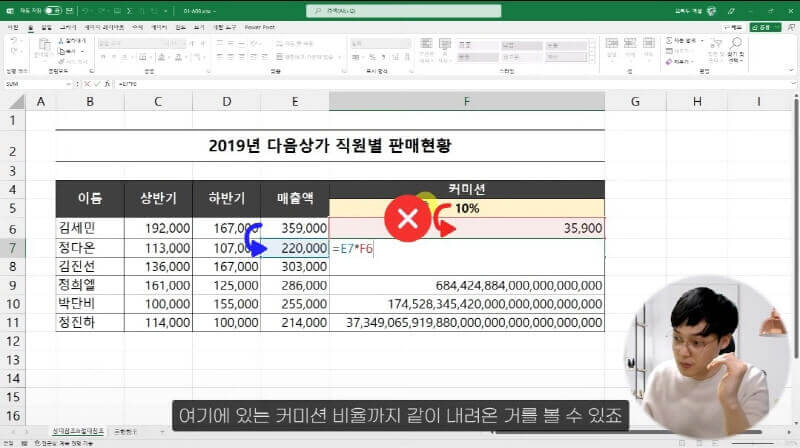This screenshot has width=800, height=448.
Task: Click cell with 684,424,884,000,000,000,000
Action: (467, 285)
